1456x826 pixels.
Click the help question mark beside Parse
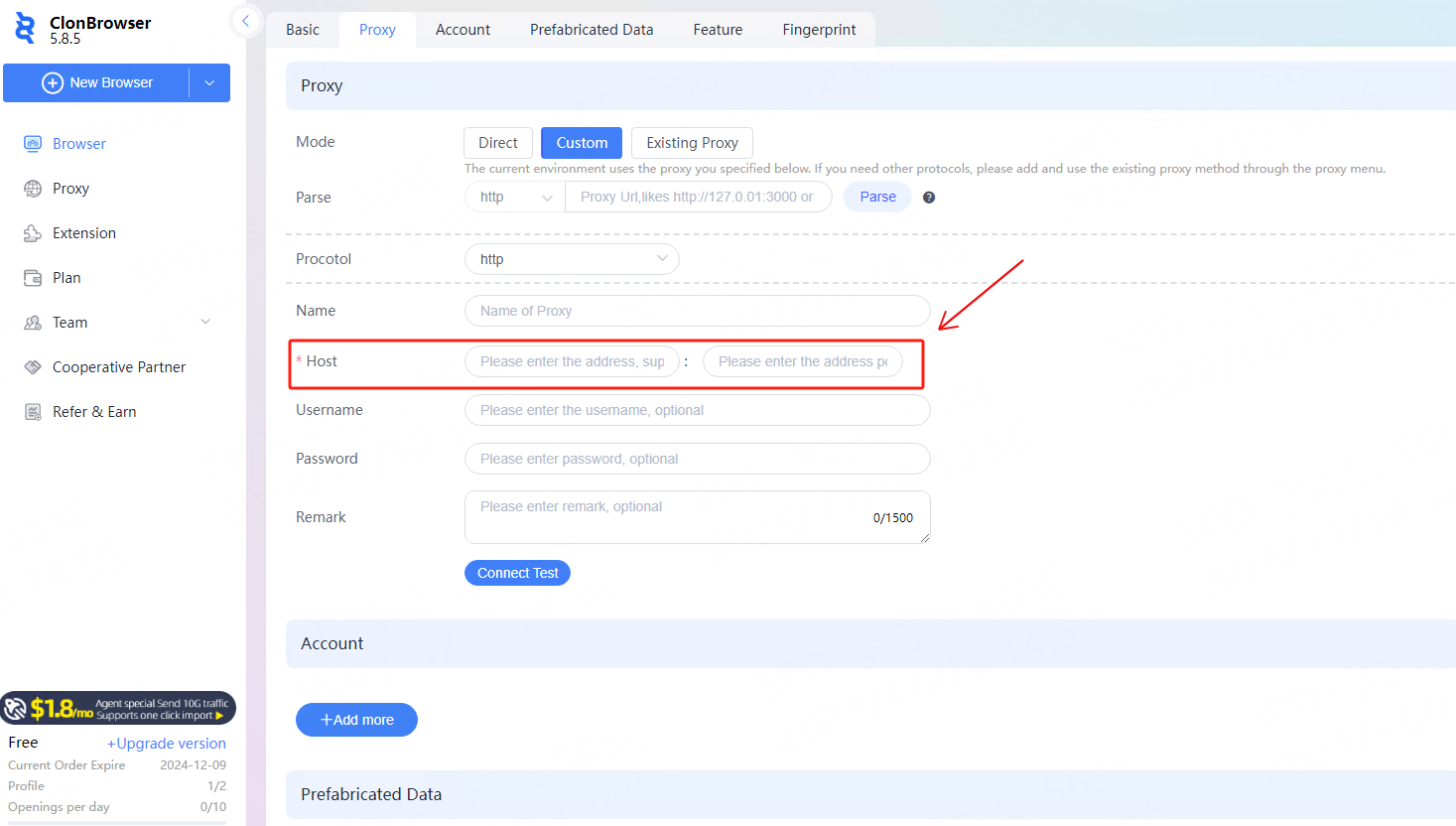click(929, 198)
